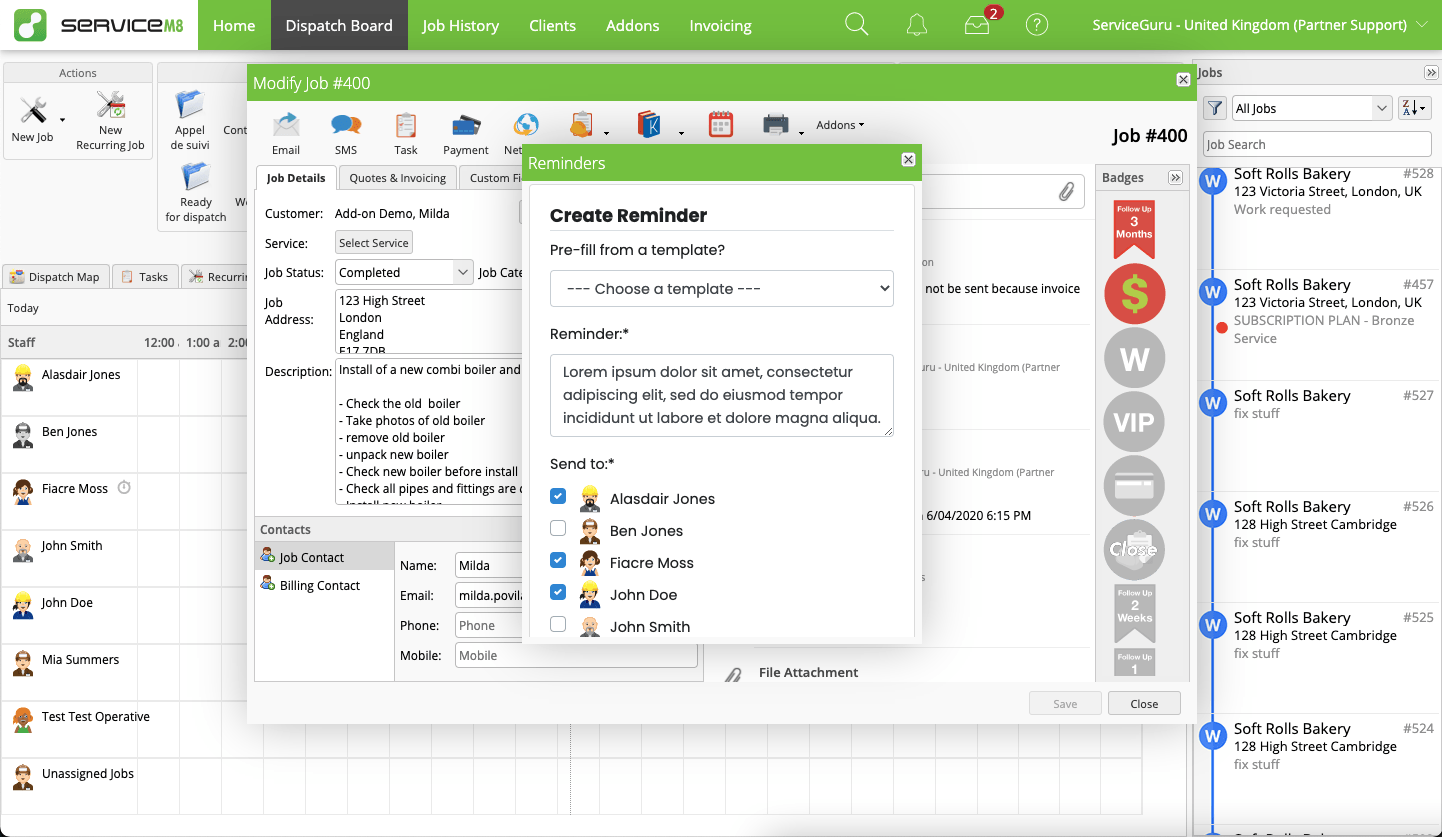Toggle the Follow Up 3 Months badge

pyautogui.click(x=1134, y=229)
